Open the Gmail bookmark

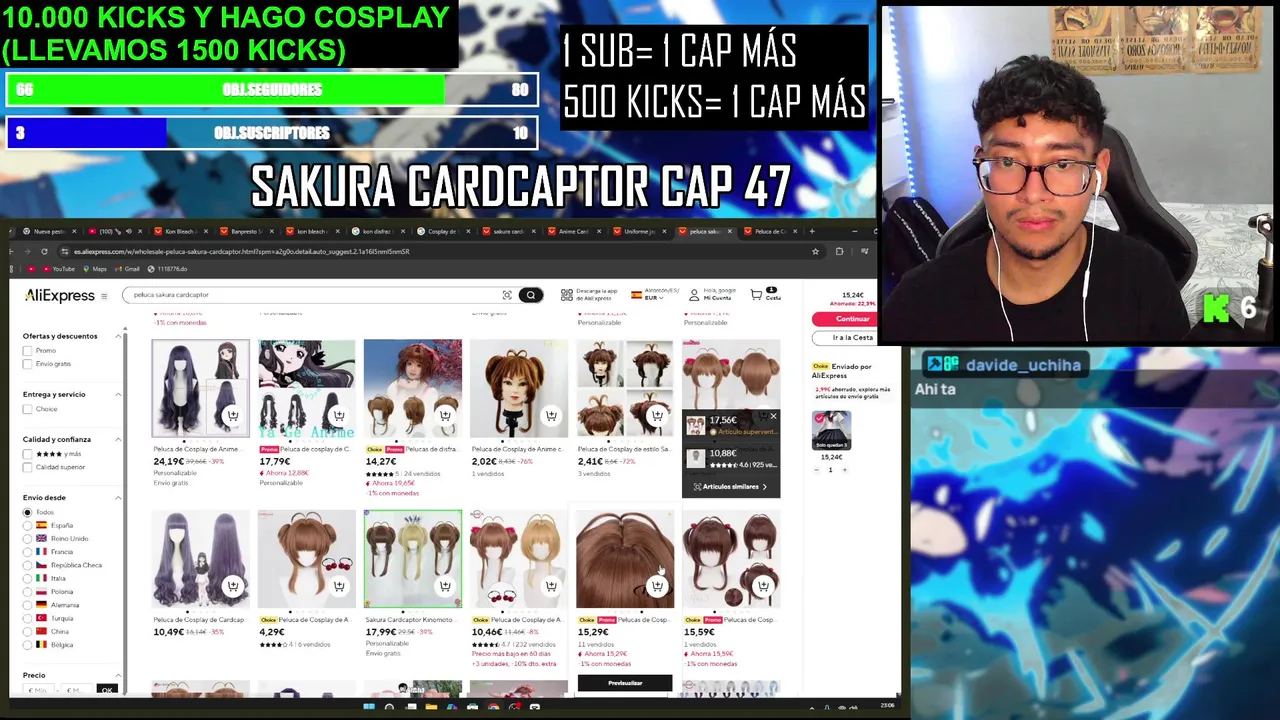point(127,269)
